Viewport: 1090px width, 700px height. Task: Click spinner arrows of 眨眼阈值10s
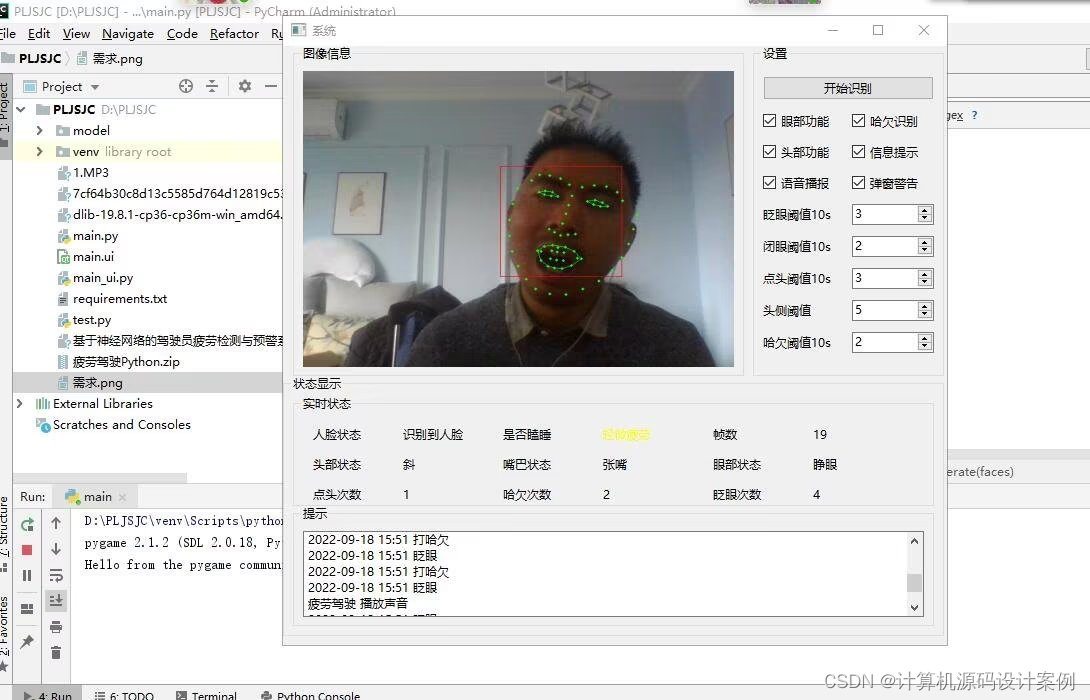pyautogui.click(x=924, y=214)
